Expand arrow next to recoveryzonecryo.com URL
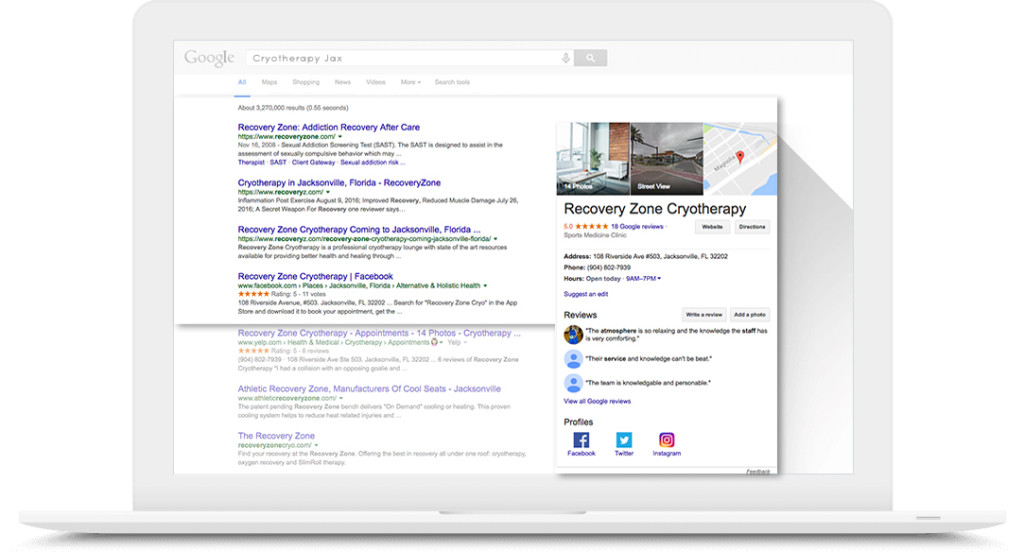This screenshot has height=552, width=1024. [x=316, y=446]
